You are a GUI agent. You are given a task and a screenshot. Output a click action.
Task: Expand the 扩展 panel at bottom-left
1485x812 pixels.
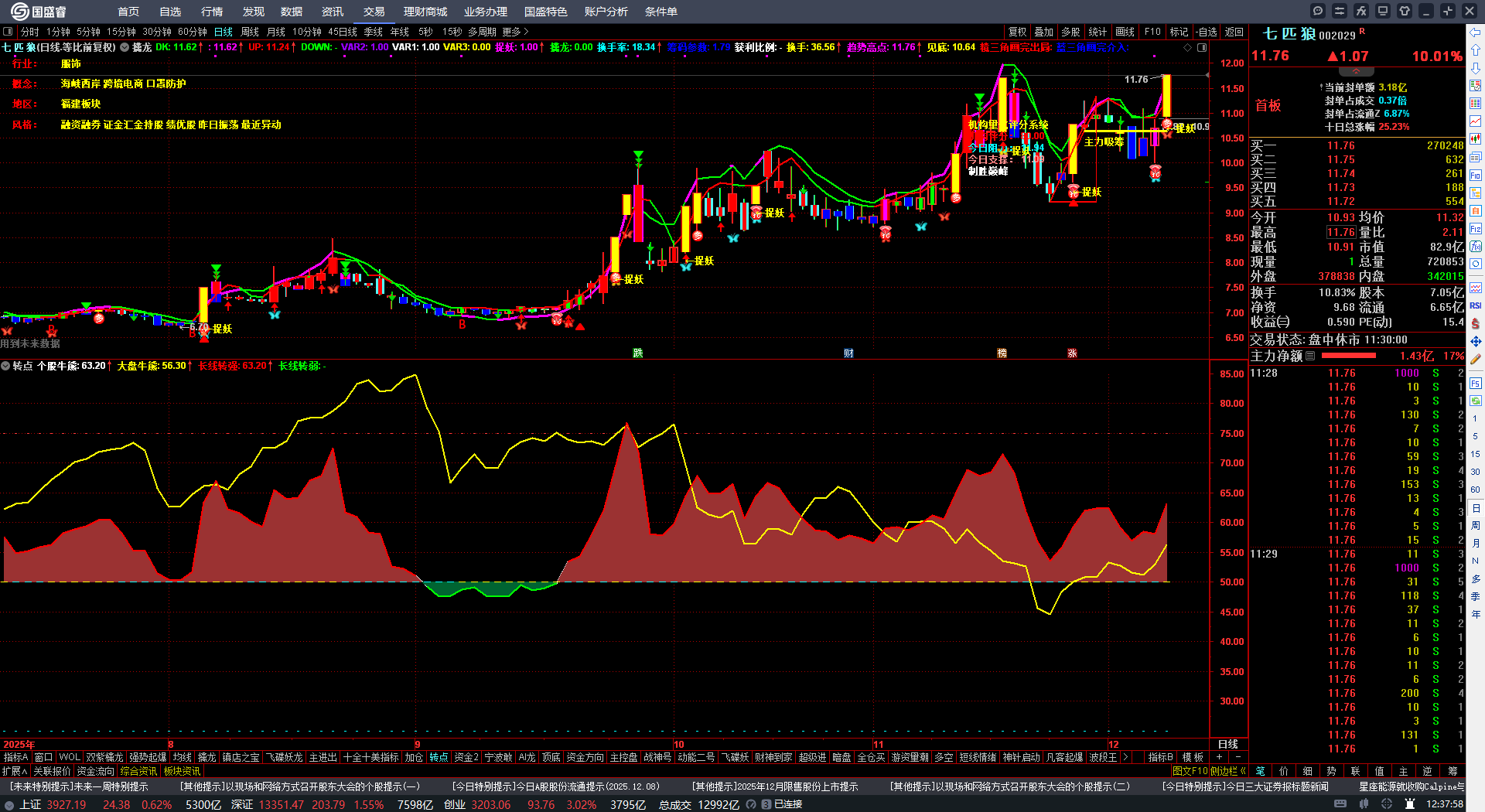pos(15,771)
